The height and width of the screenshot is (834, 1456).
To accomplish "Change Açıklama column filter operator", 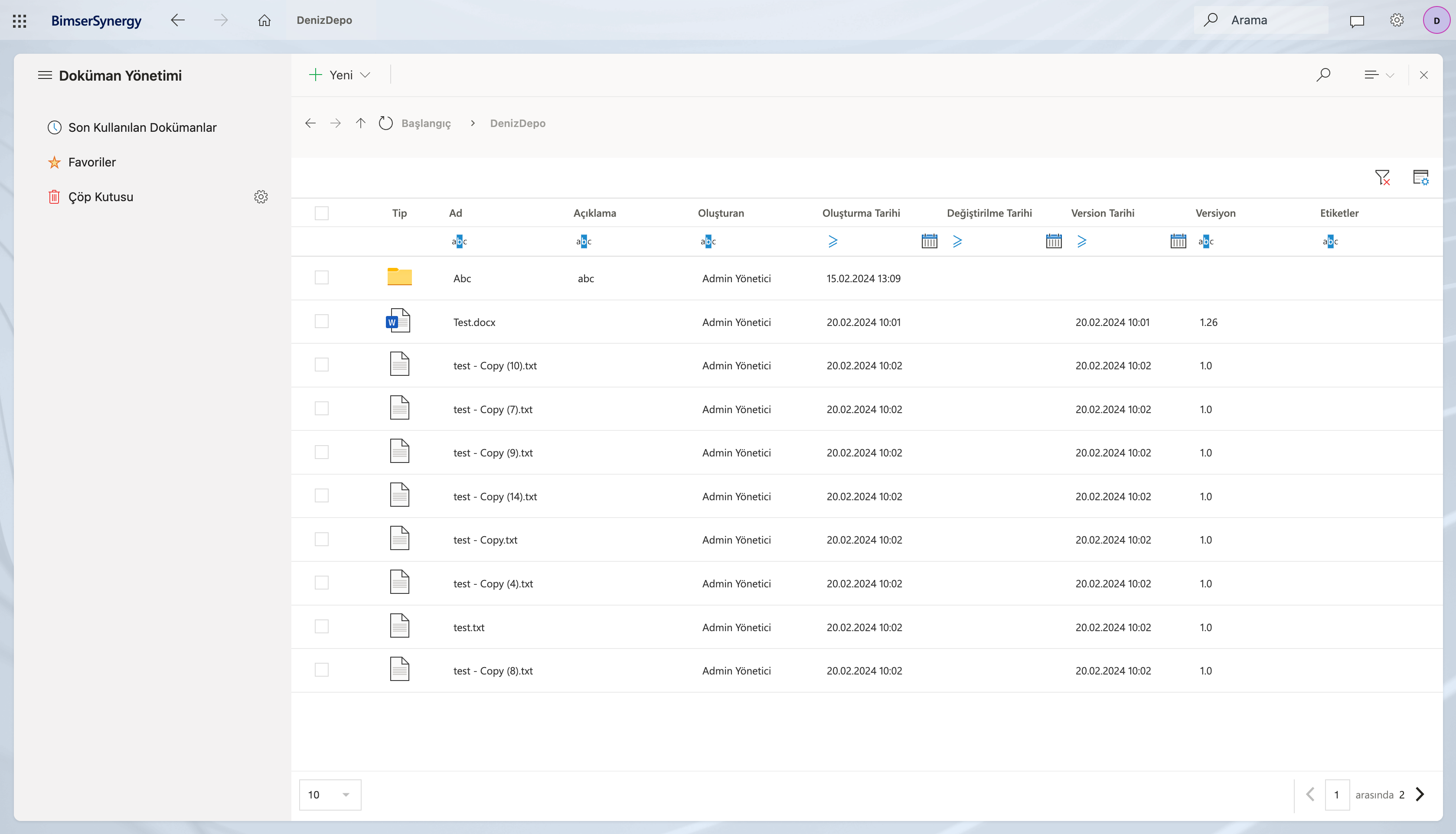I will 584,242.
